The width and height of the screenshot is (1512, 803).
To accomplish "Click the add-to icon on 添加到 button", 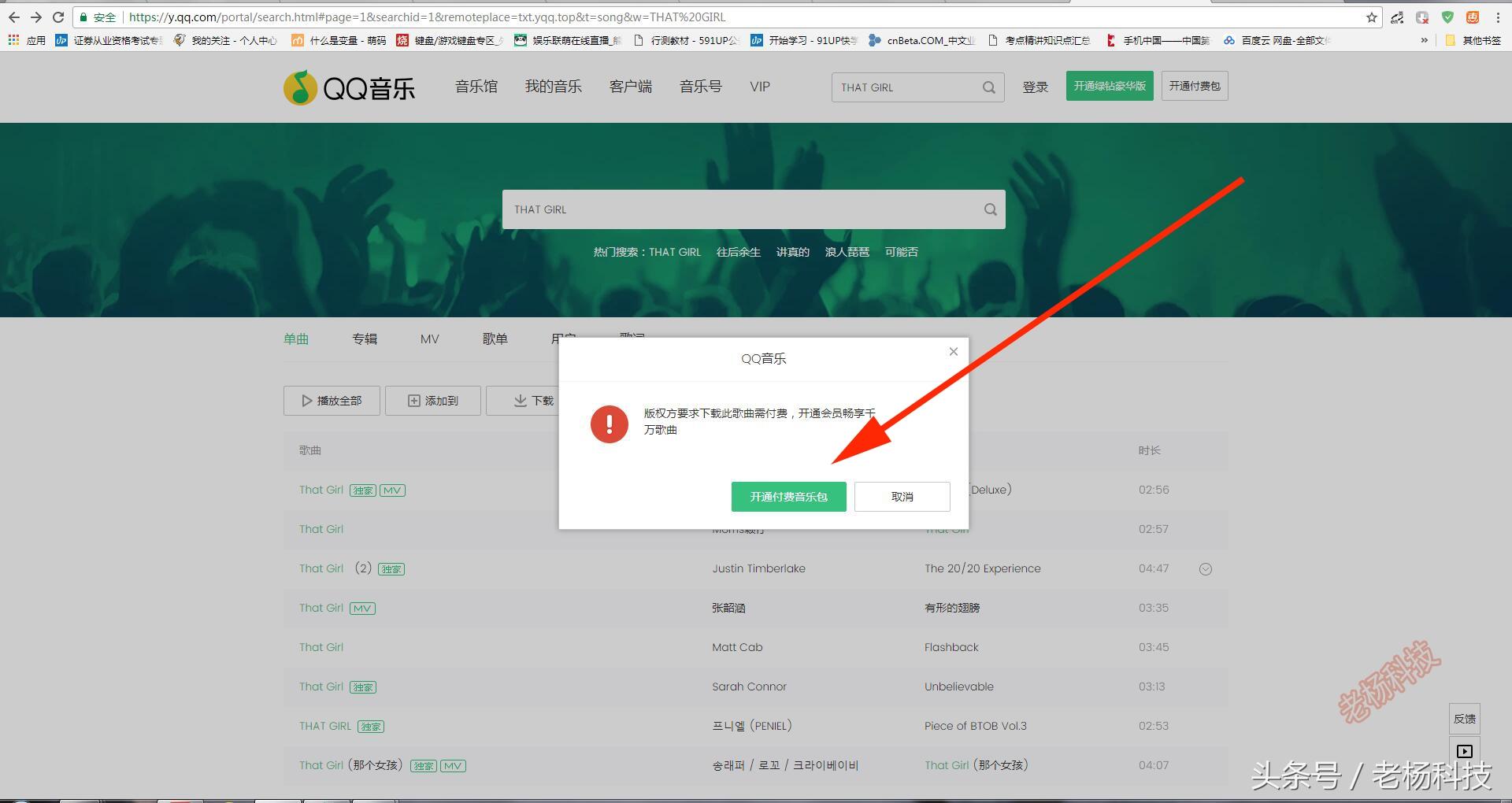I will point(413,401).
